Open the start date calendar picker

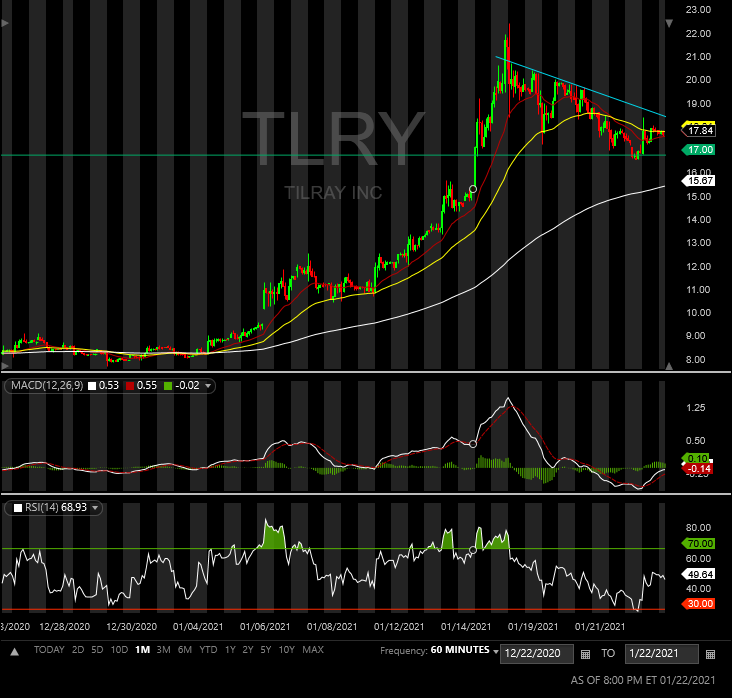tap(585, 654)
